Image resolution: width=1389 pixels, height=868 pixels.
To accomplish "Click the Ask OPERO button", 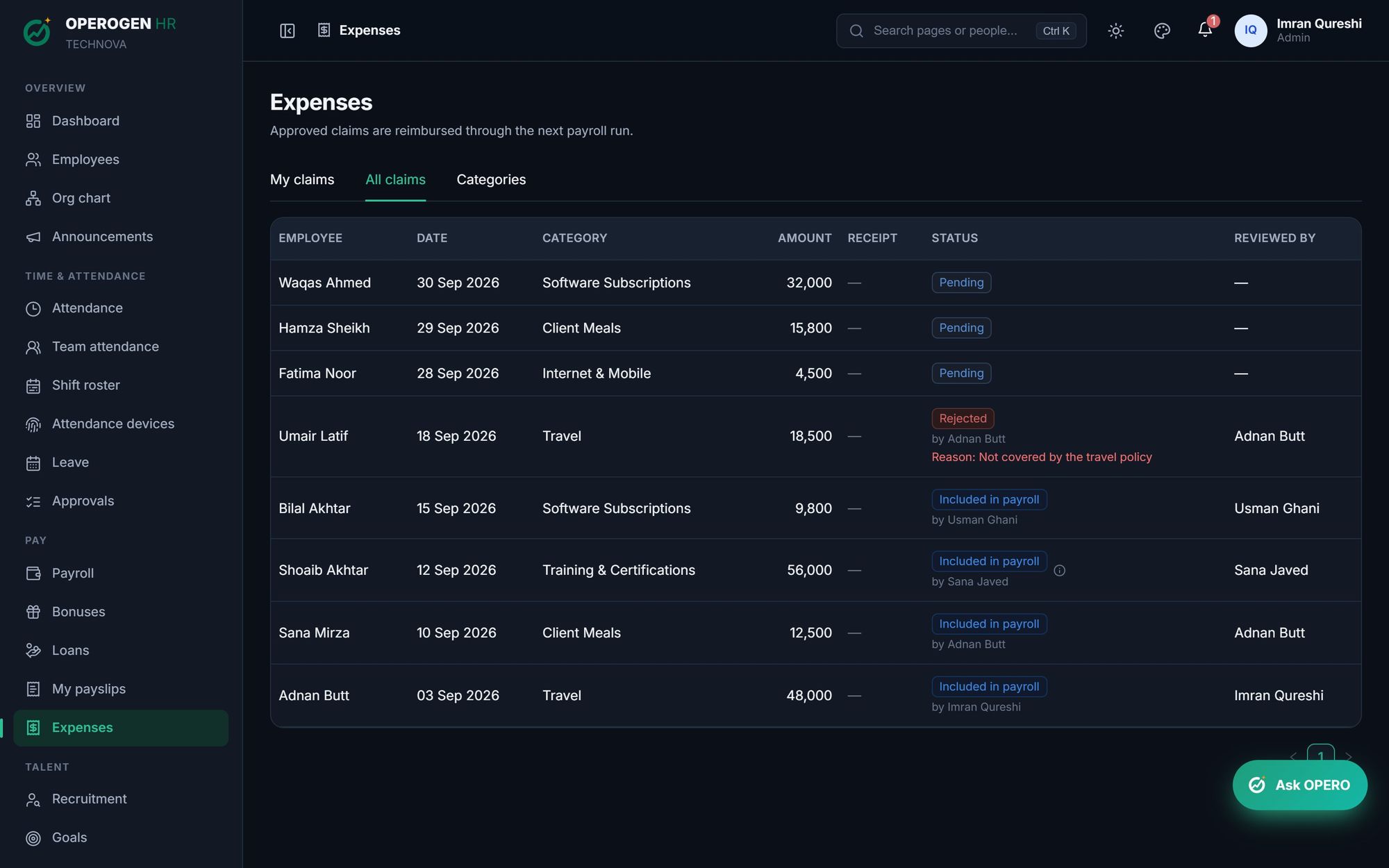I will 1299,785.
